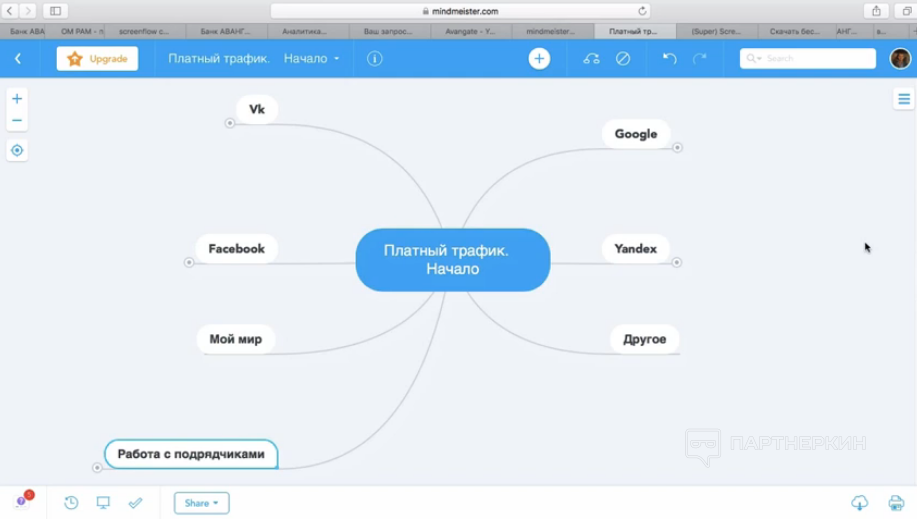Select the Yandex topic node
The image size is (917, 519).
636,249
